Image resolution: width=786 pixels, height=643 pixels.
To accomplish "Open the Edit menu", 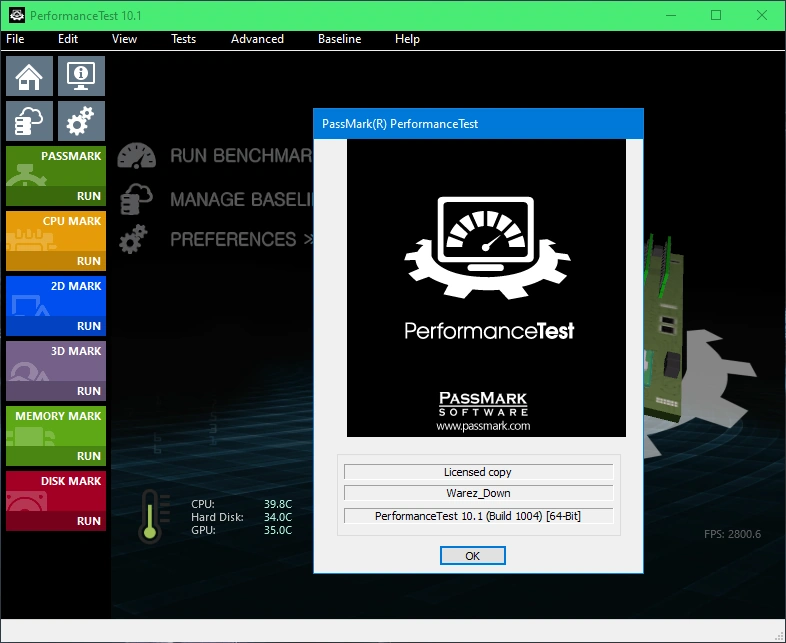I will [x=68, y=39].
